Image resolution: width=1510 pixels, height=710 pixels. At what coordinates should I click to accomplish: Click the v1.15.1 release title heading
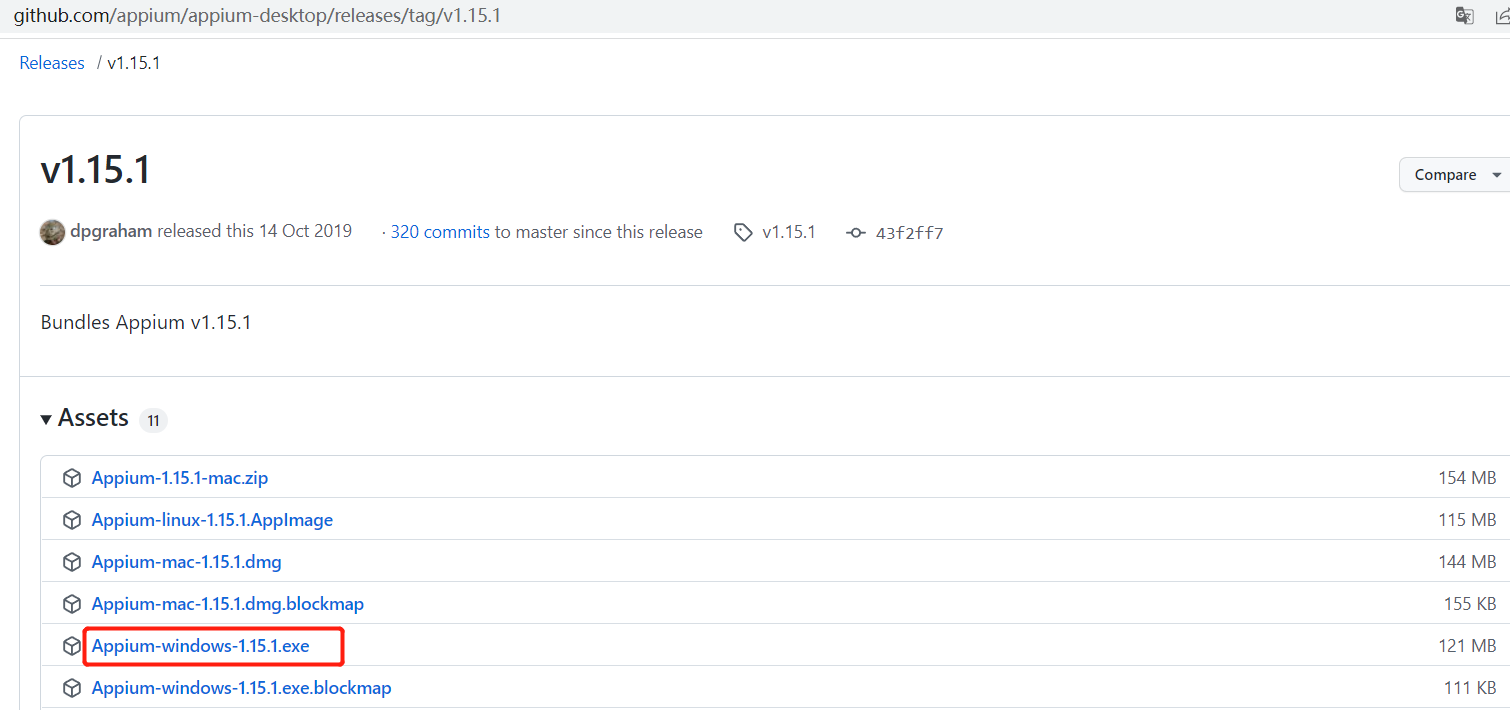96,170
